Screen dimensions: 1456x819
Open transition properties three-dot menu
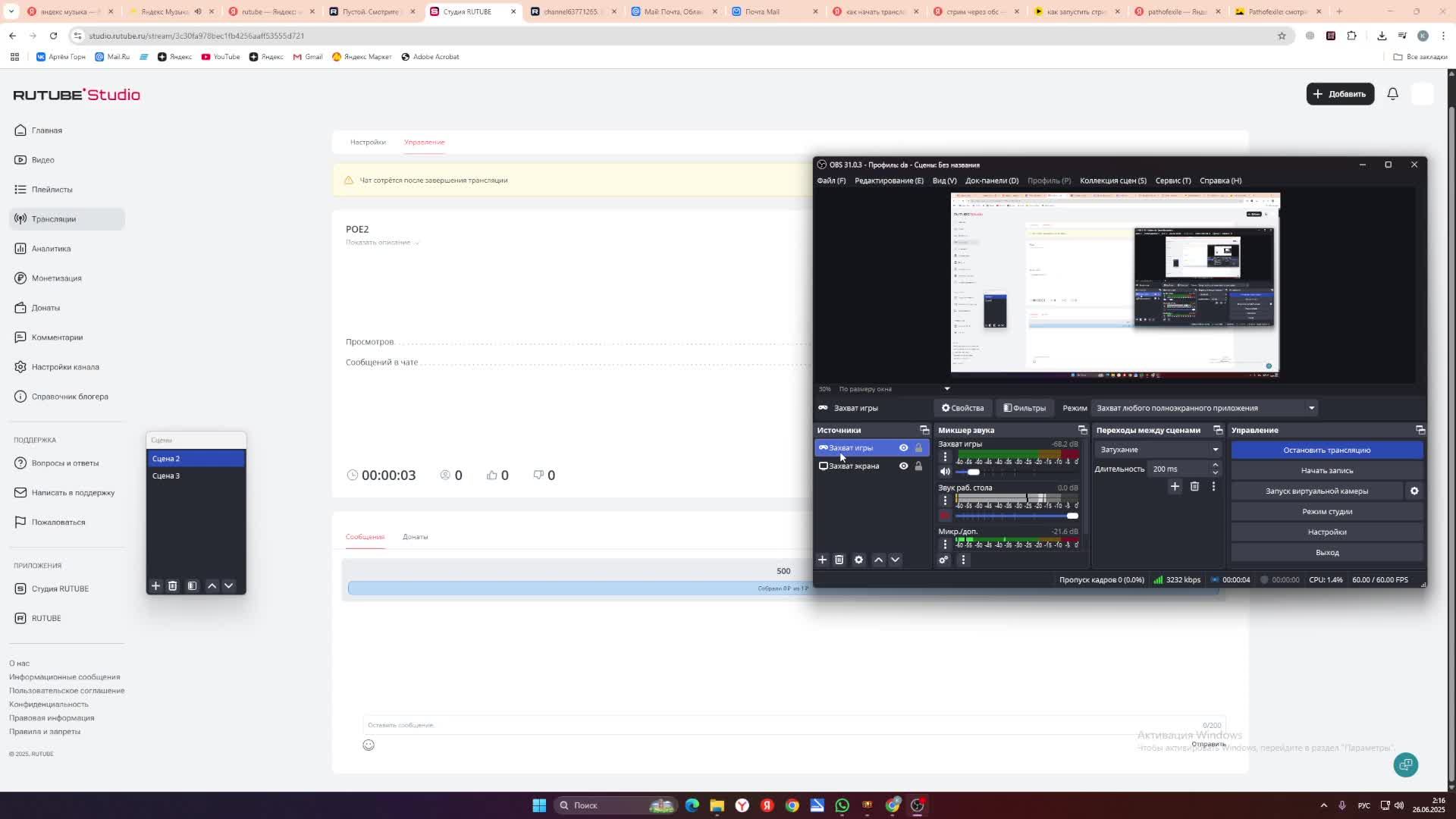pos(1213,486)
